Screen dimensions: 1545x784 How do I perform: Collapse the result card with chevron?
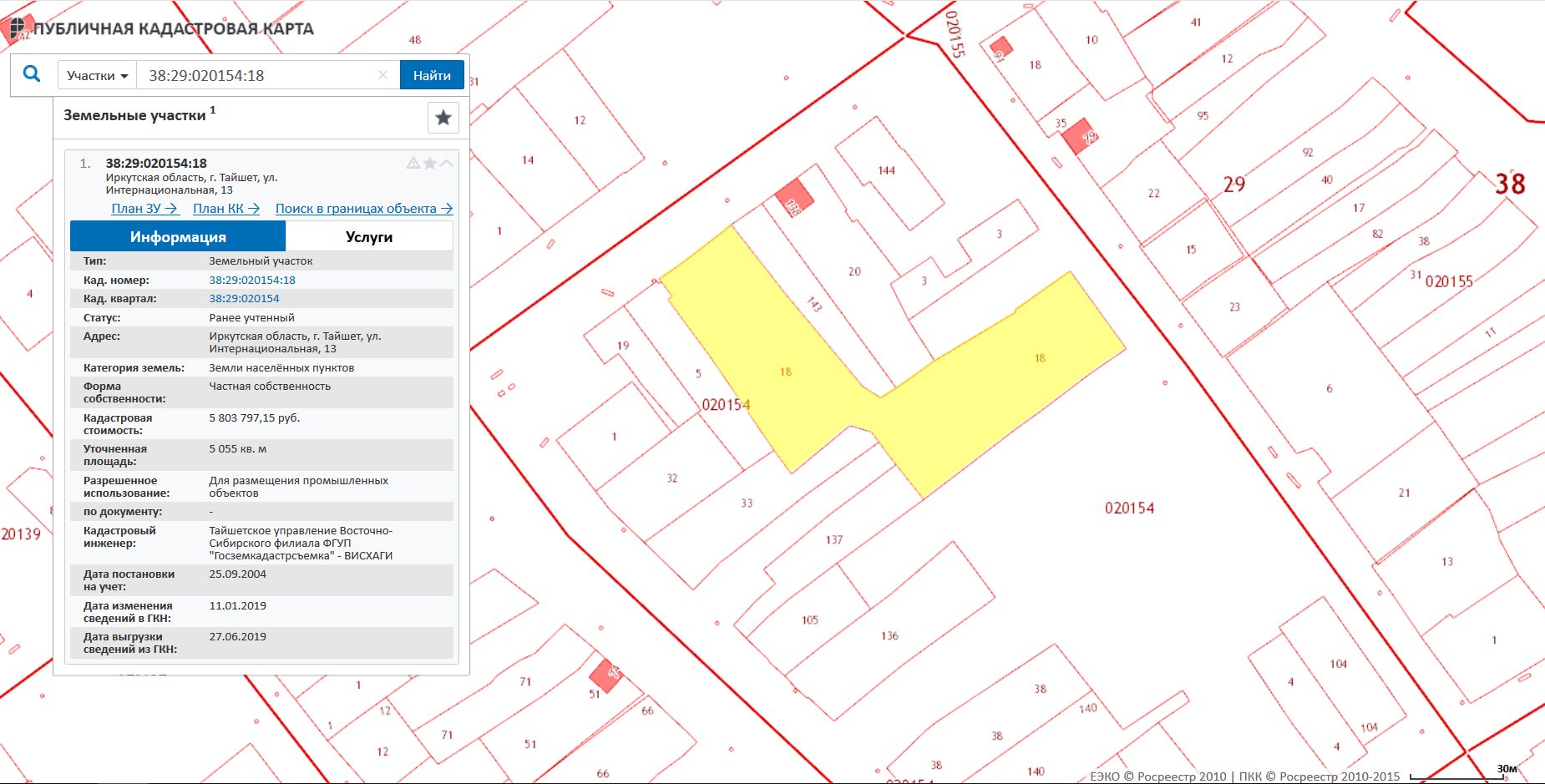(447, 164)
